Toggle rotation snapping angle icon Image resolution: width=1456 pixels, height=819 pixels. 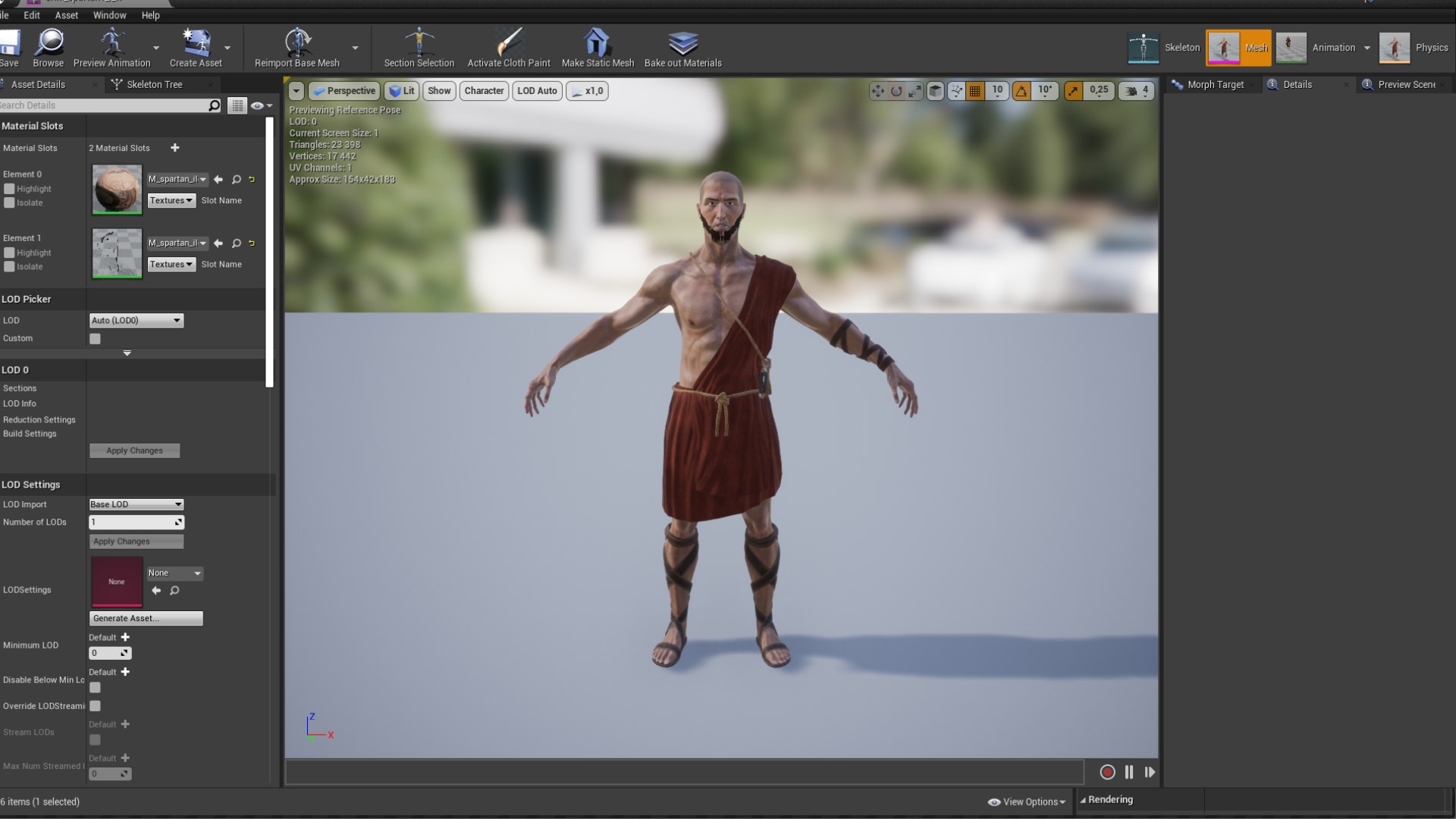tap(1021, 91)
